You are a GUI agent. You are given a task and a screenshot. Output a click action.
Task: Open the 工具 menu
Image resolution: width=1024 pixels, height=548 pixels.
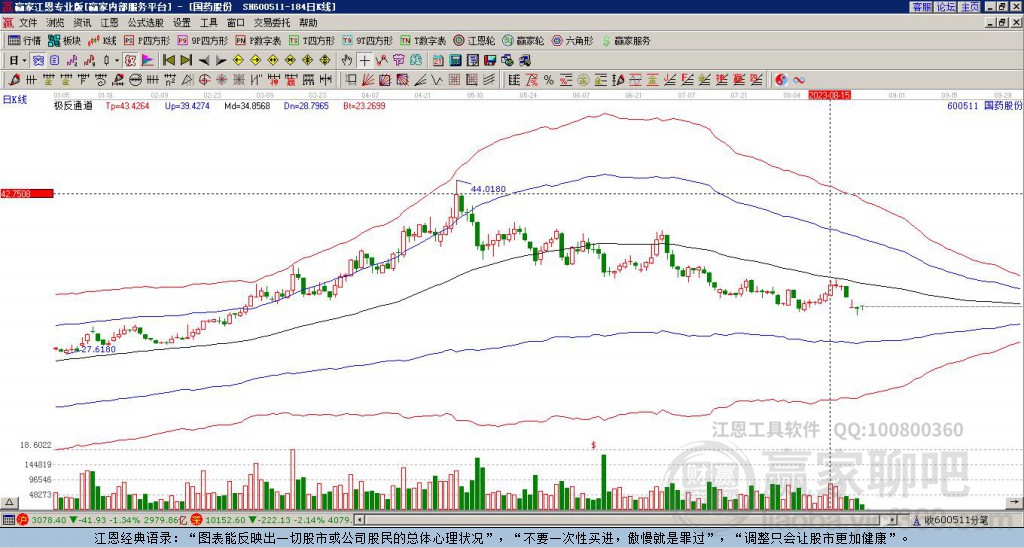(x=208, y=23)
